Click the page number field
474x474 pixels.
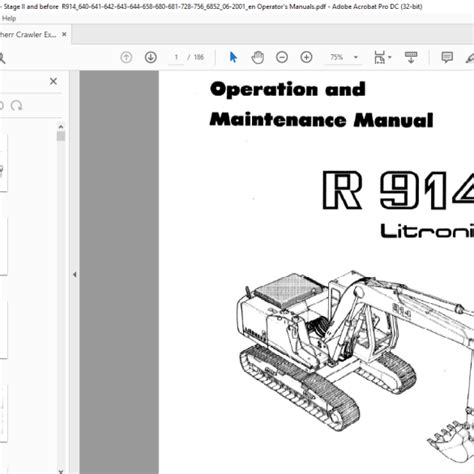(176, 57)
